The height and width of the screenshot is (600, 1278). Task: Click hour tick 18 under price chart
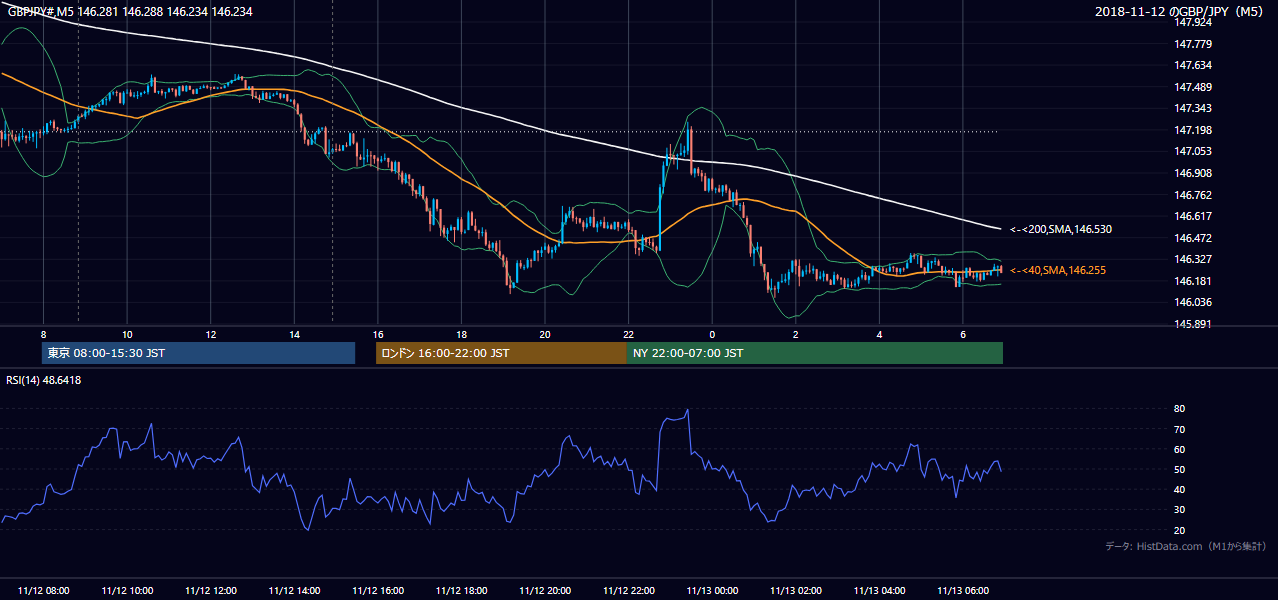[462, 334]
